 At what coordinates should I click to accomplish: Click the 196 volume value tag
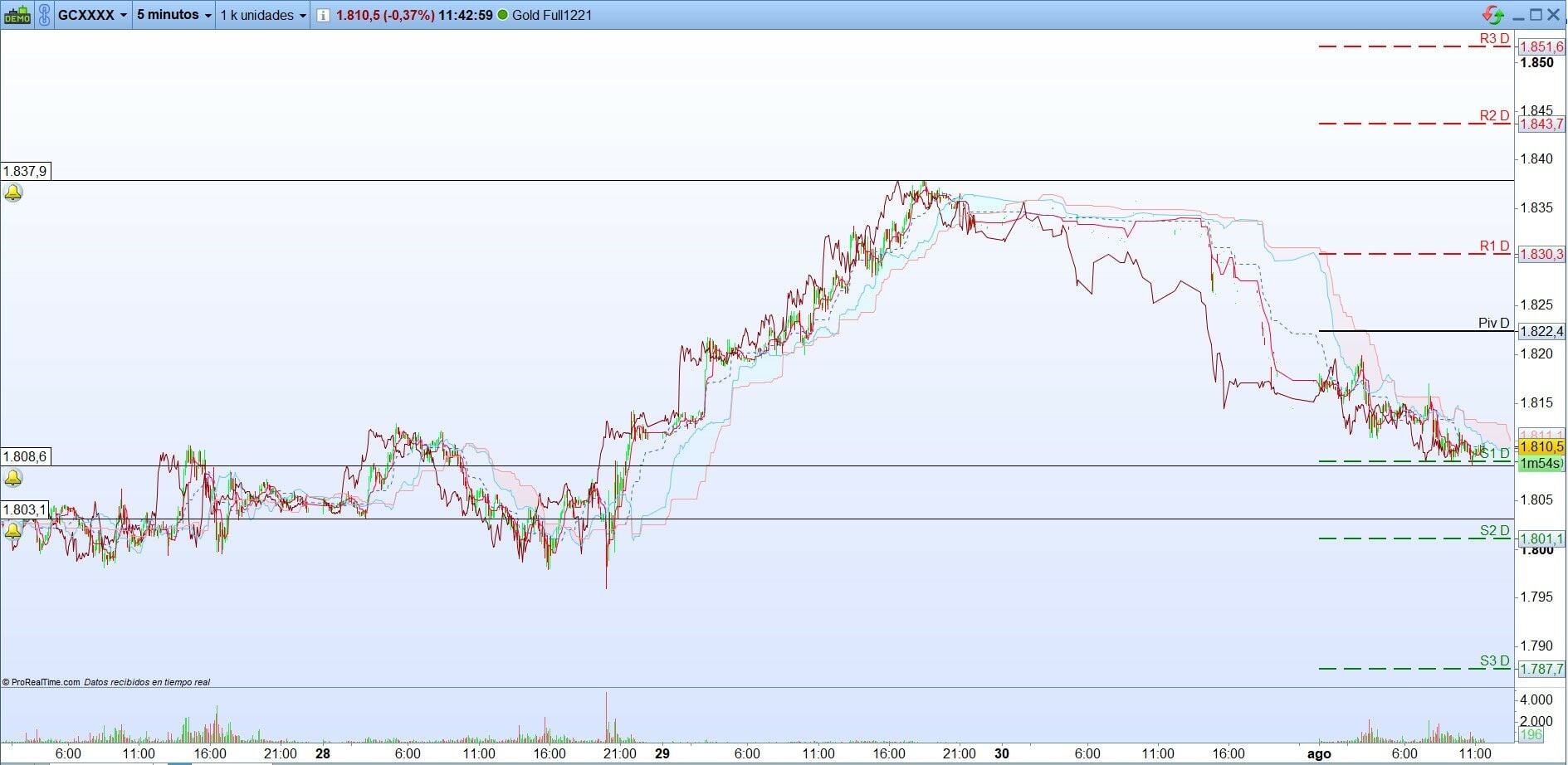pyautogui.click(x=1531, y=735)
